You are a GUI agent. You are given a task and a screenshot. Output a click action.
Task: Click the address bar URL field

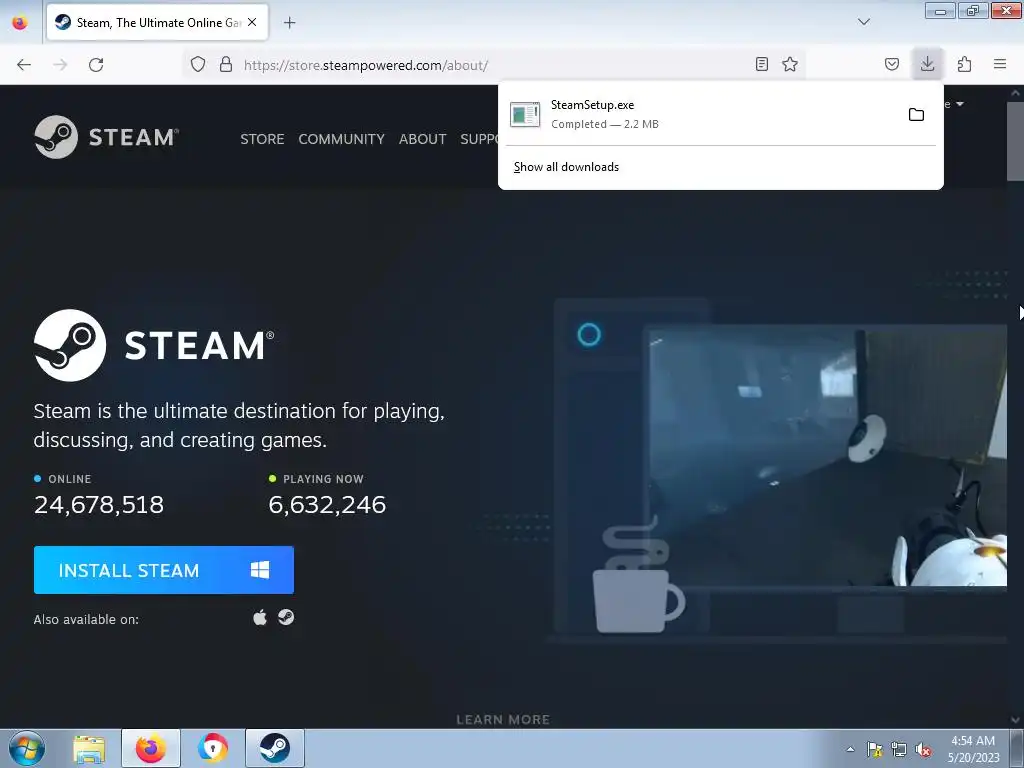(x=496, y=65)
